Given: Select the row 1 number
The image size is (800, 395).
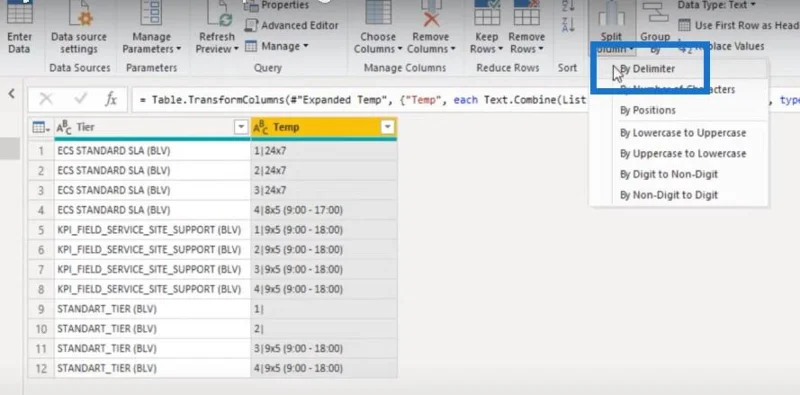Looking at the screenshot, I should point(41,151).
